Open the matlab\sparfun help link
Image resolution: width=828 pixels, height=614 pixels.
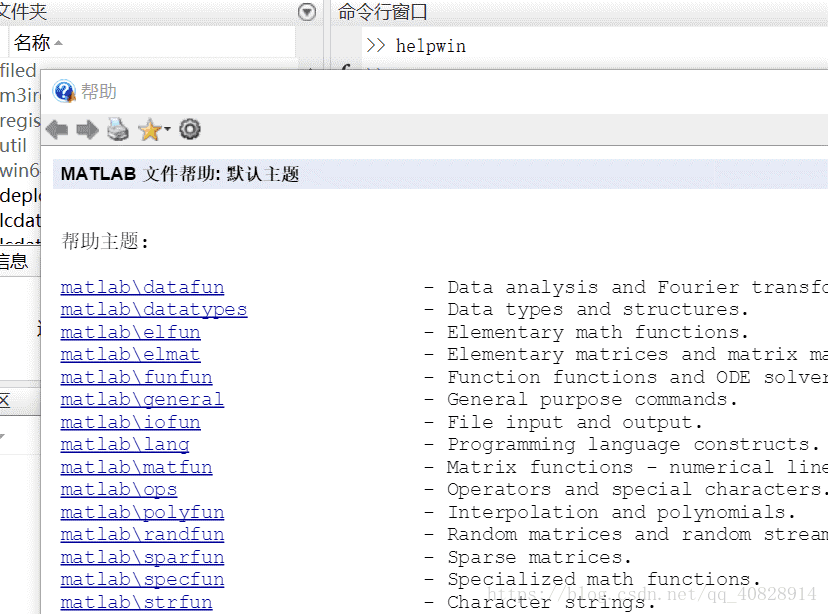click(142, 557)
